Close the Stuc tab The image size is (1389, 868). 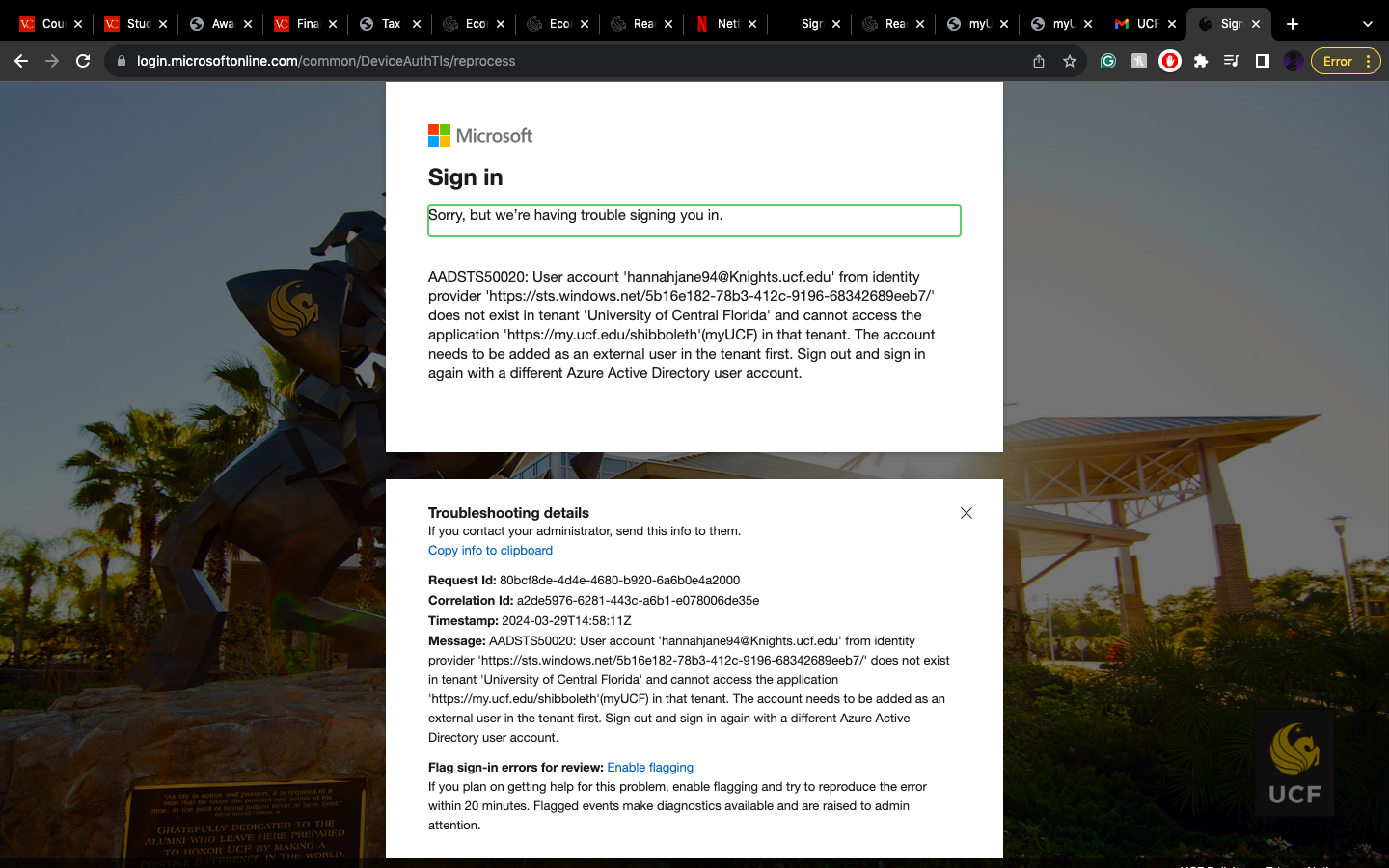(163, 24)
